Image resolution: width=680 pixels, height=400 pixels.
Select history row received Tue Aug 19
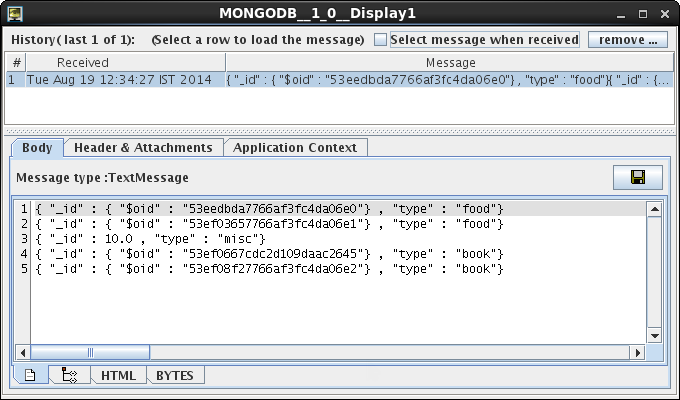coord(340,80)
